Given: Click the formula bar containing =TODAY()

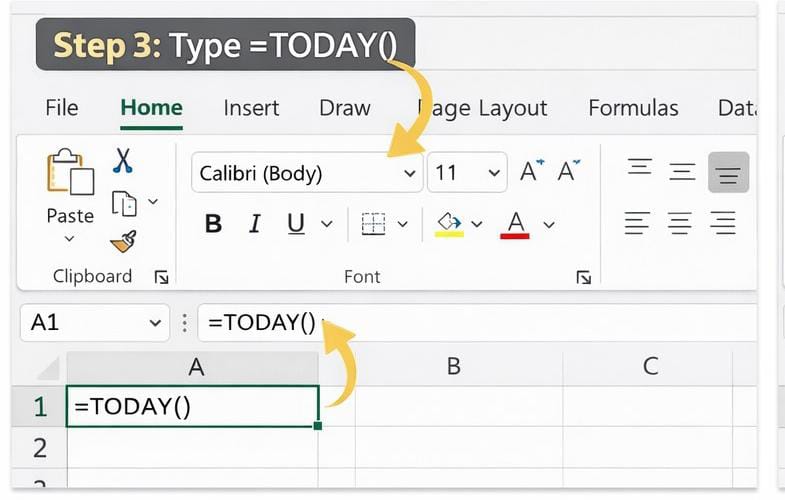Looking at the screenshot, I should click(x=450, y=323).
